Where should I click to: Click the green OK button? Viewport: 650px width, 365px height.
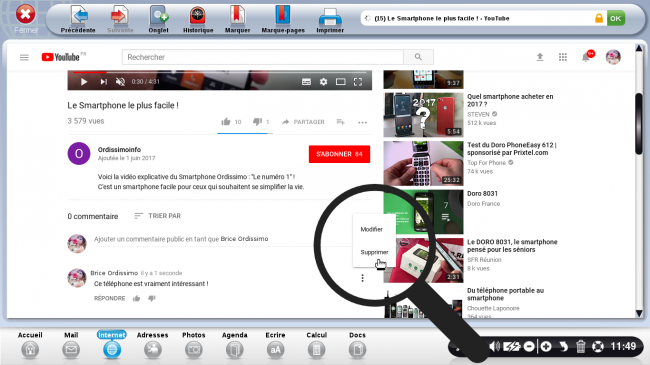(616, 18)
